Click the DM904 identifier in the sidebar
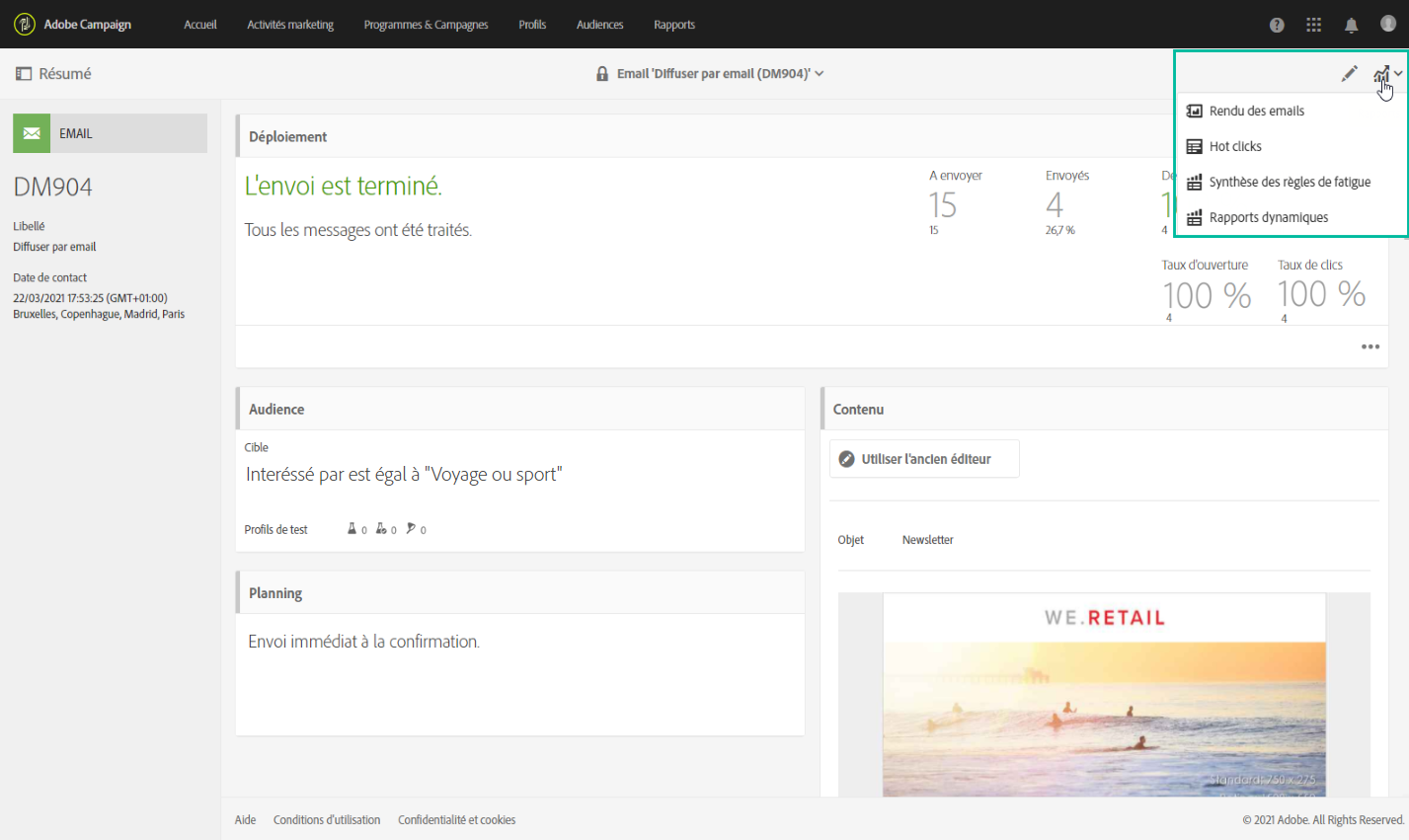This screenshot has height=840, width=1409. [x=53, y=187]
